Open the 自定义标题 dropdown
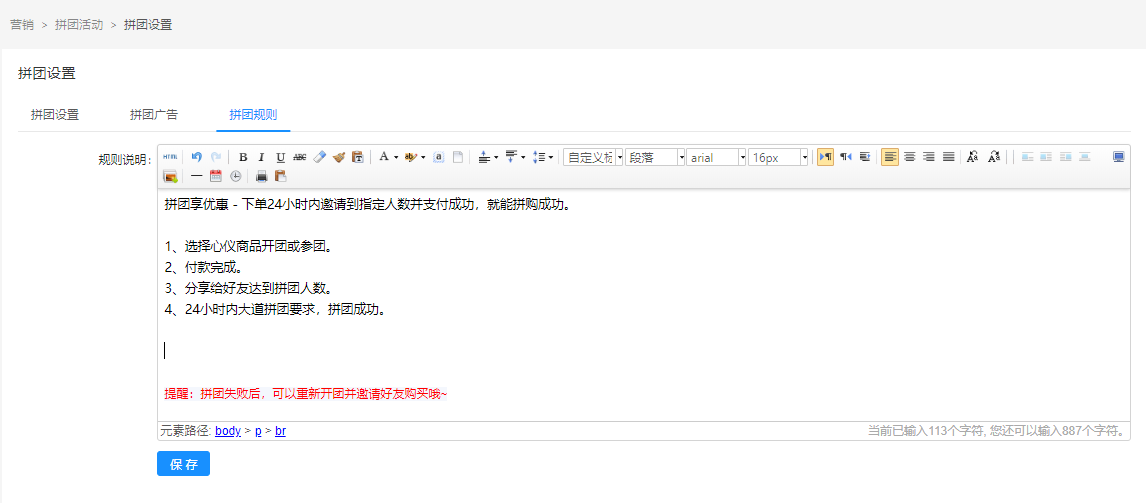The height and width of the screenshot is (503, 1146). 619,157
